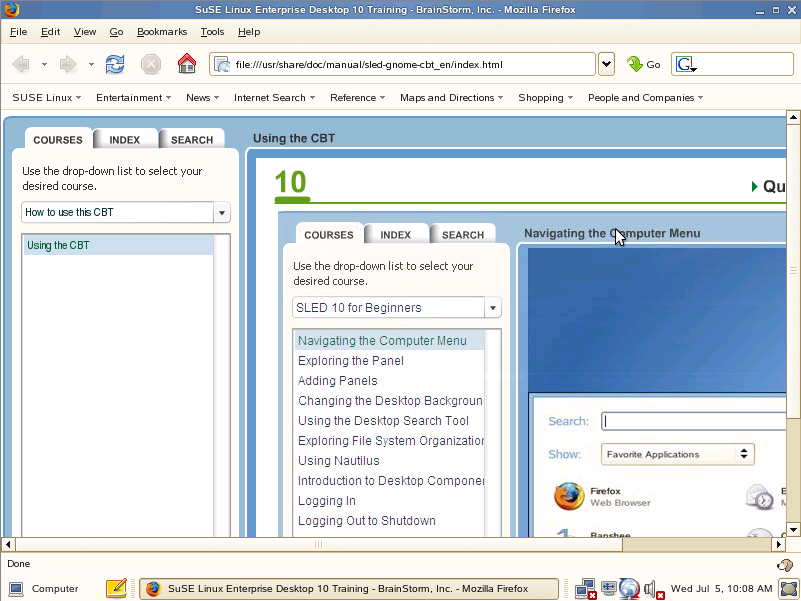Select 'Navigating the Computer Menu' lesson
The image size is (801, 601).
point(389,341)
